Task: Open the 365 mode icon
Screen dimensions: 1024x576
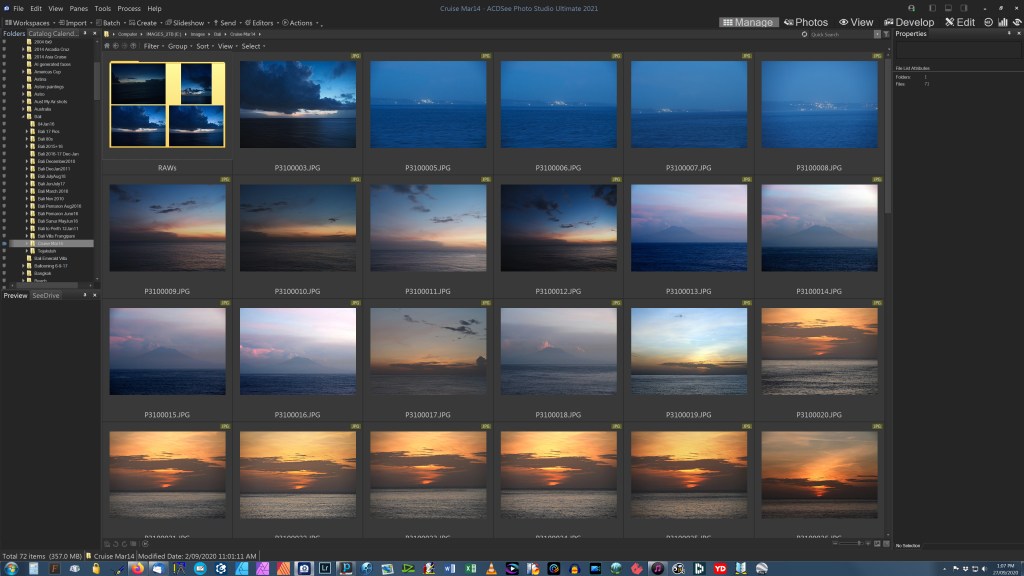Action: (989, 22)
